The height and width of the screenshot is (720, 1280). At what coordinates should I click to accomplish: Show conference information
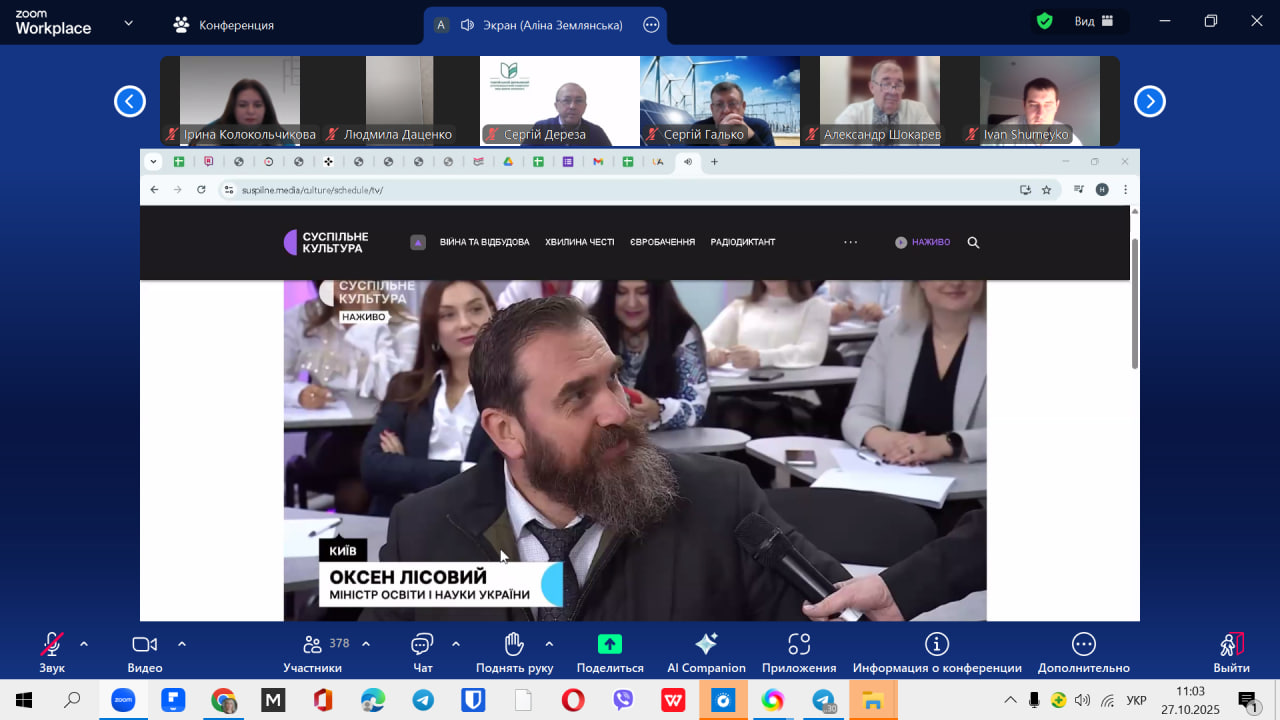click(x=936, y=645)
